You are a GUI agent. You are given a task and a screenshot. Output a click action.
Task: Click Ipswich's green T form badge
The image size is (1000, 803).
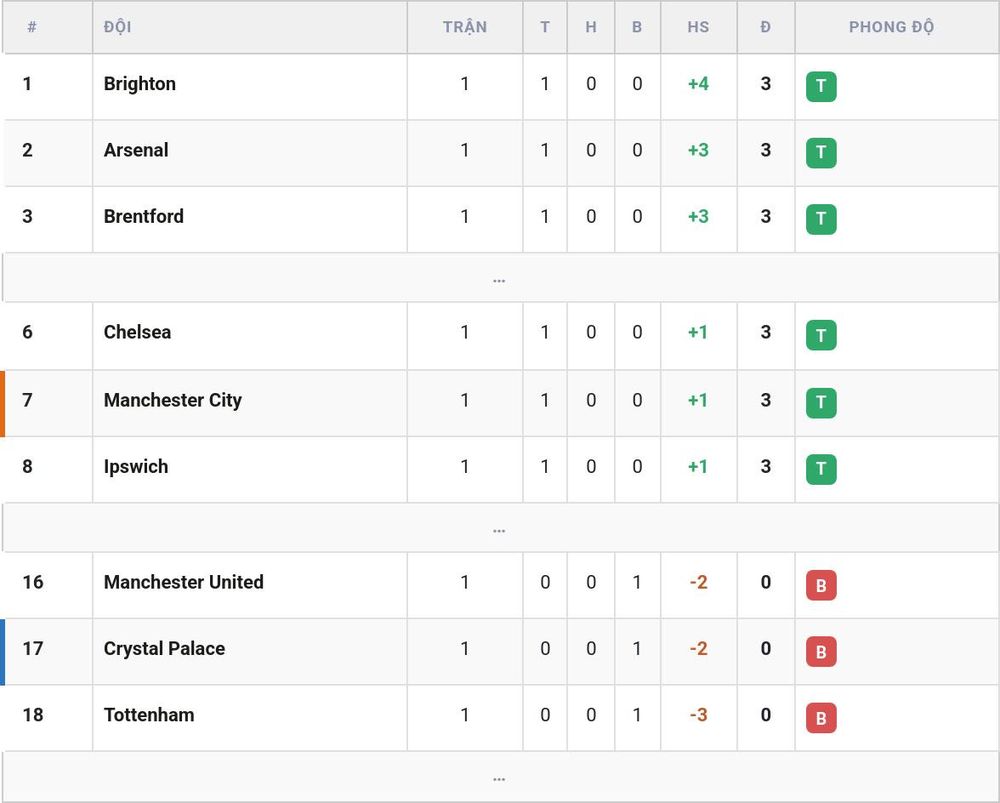(x=821, y=469)
